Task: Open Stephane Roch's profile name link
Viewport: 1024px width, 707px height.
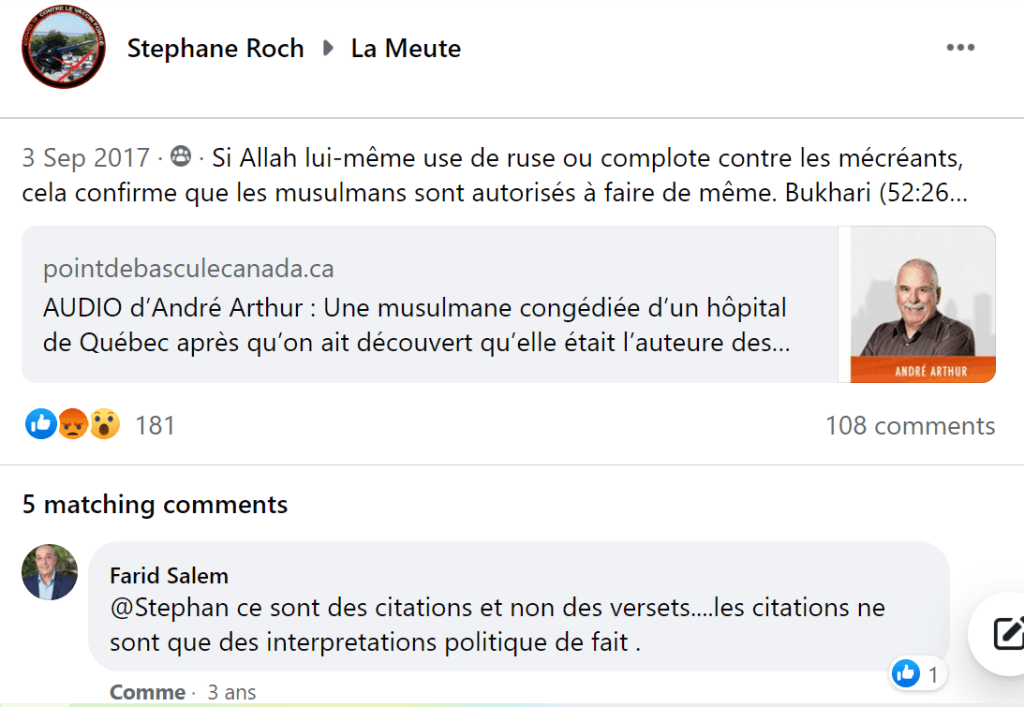Action: coord(215,48)
